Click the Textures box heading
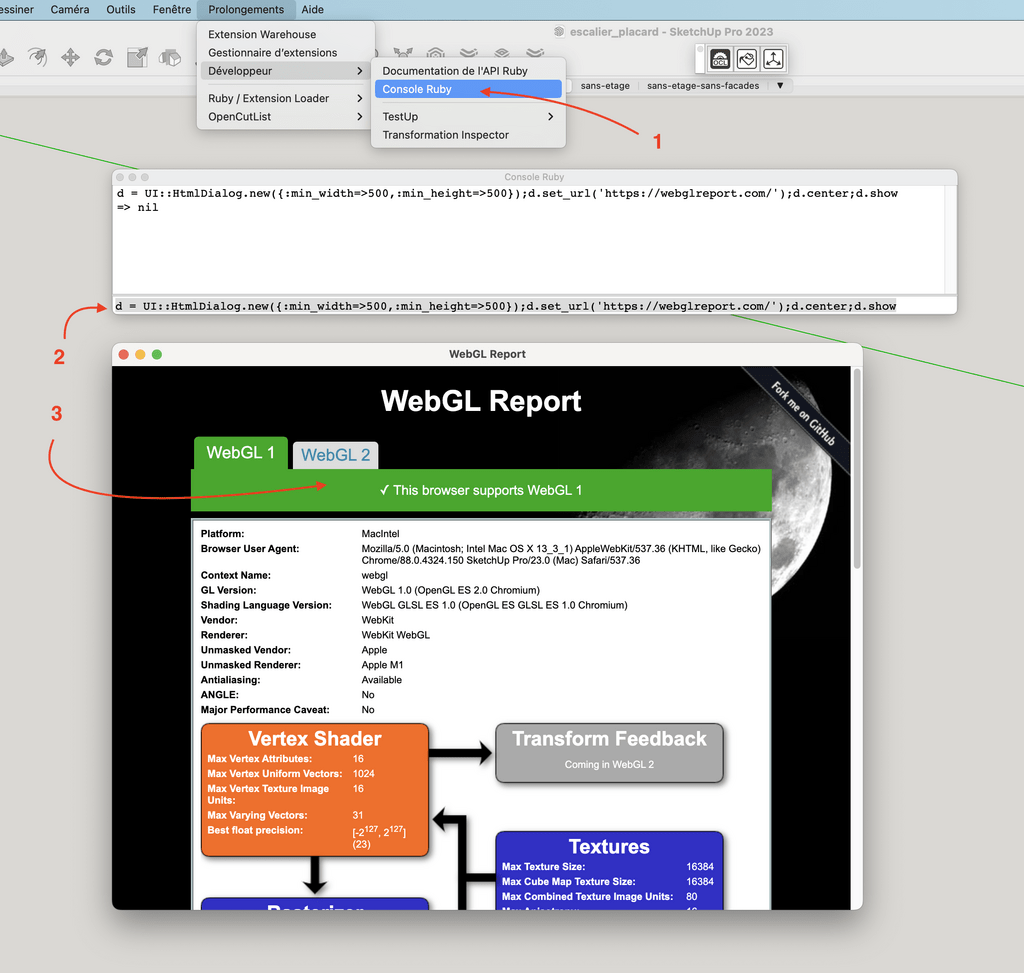This screenshot has height=973, width=1024. pos(609,846)
